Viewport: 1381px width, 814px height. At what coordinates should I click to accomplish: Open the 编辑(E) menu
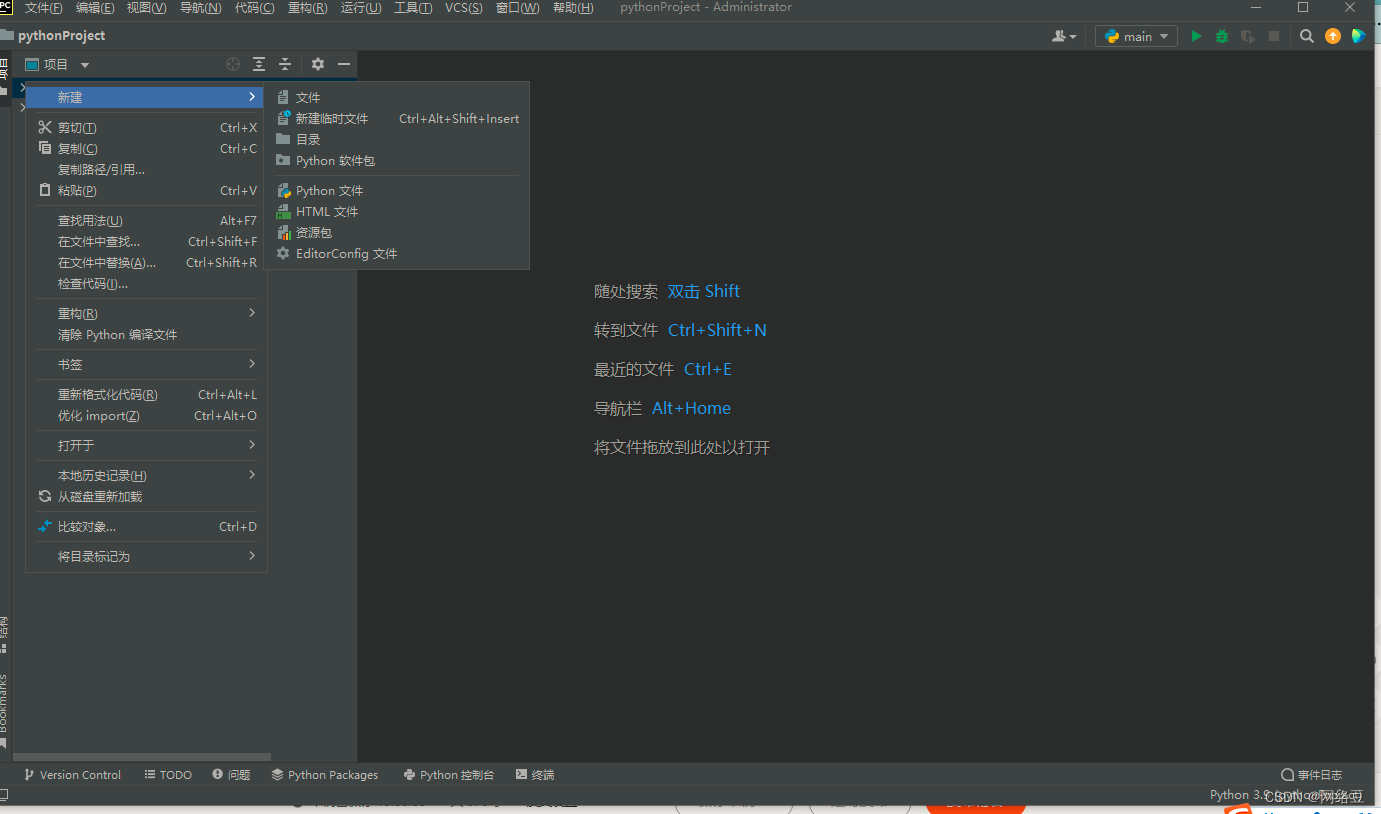(x=95, y=8)
